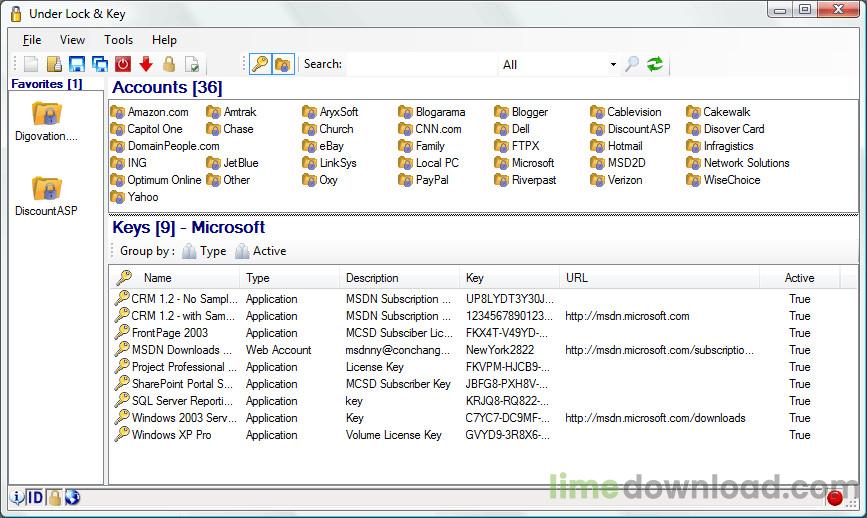This screenshot has height=518, width=867.
Task: Open the View menu
Action: click(x=72, y=40)
